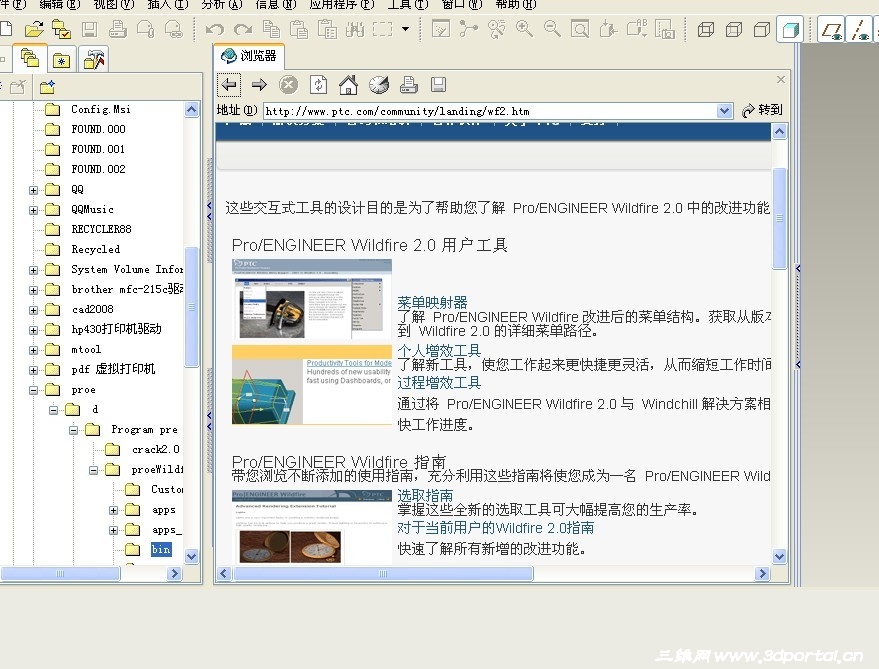Open the 个人增效工具 link
Image resolution: width=879 pixels, height=669 pixels.
pyautogui.click(x=439, y=351)
